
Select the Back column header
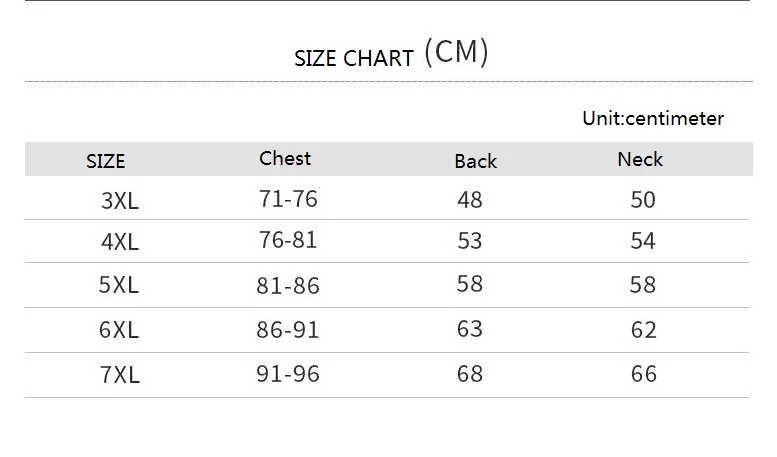point(475,161)
